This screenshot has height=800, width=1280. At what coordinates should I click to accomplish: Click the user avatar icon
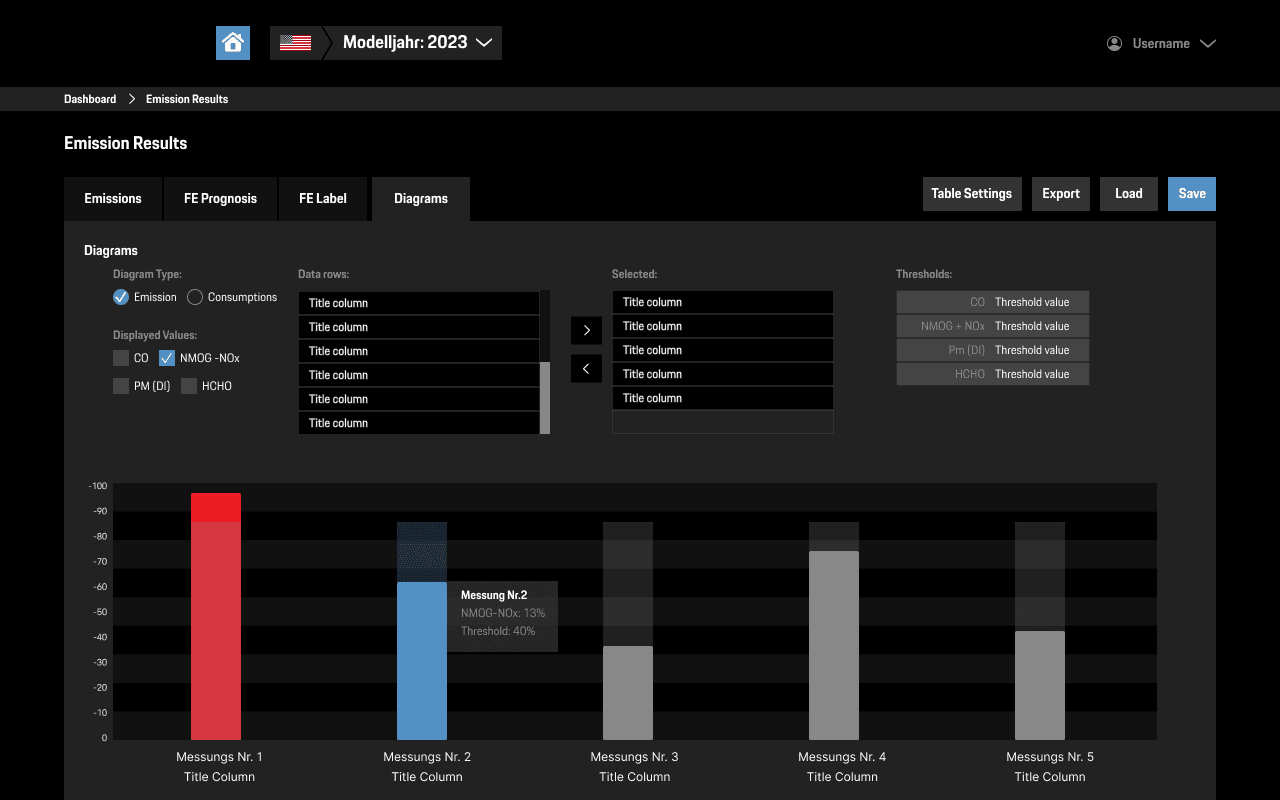[1113, 43]
